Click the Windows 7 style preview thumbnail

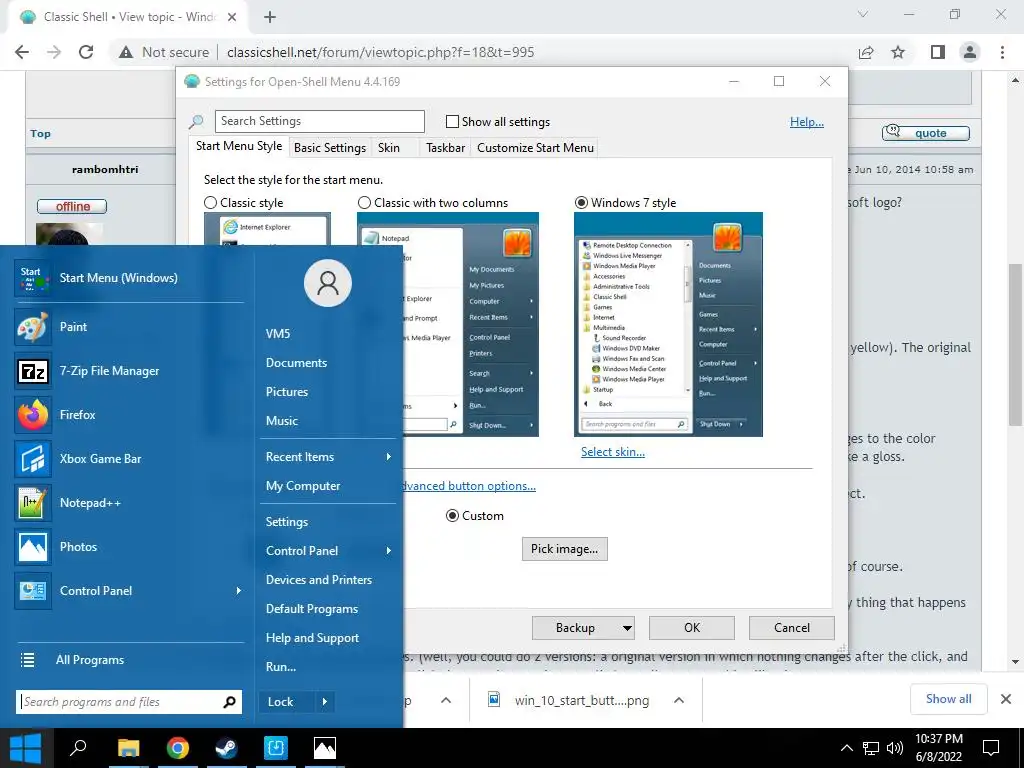click(x=668, y=325)
